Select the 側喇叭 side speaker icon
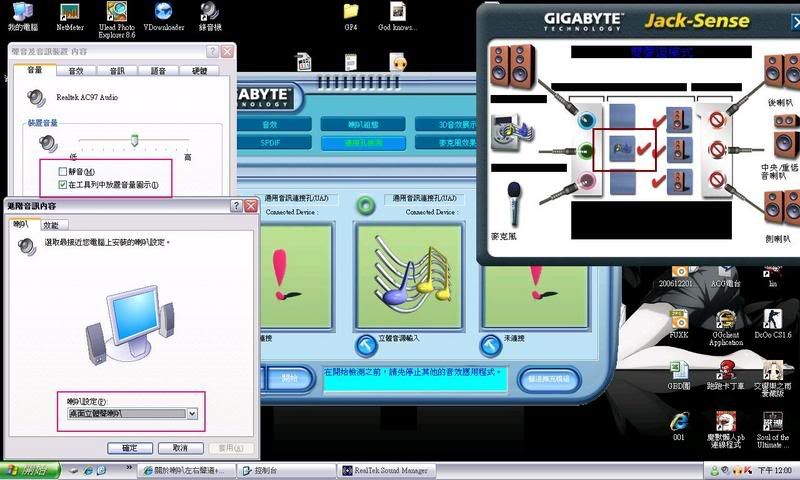The height and width of the screenshot is (480, 800). pos(782,207)
